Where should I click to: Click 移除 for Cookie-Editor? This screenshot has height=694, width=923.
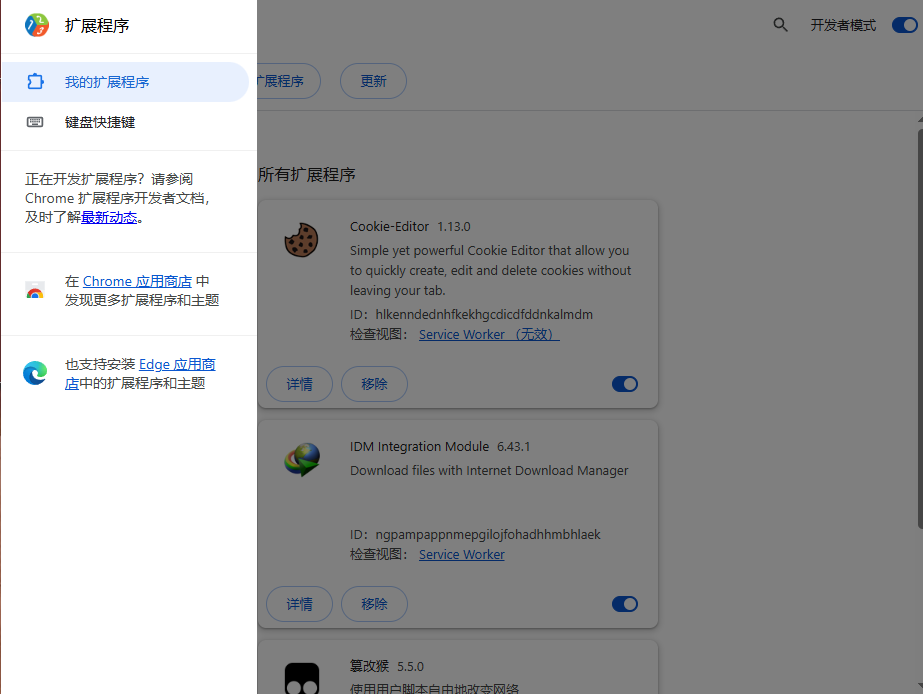[374, 384]
